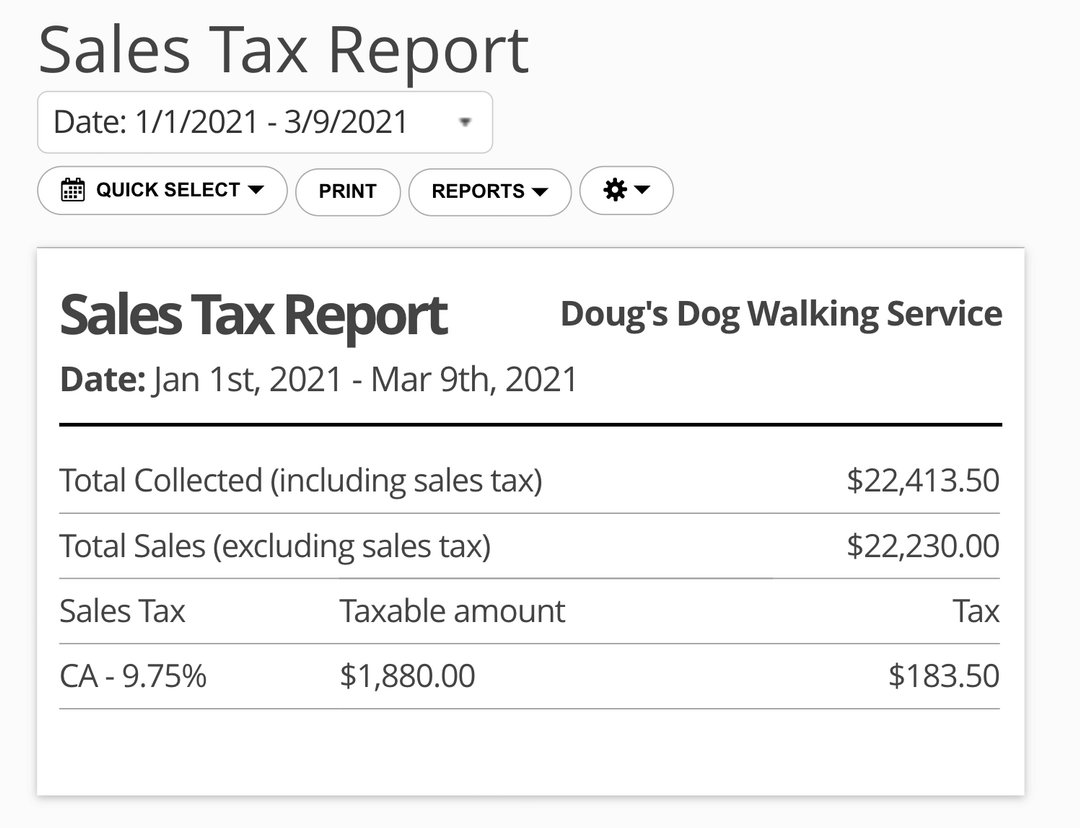Click the calendar icon on Quick Select
1080x828 pixels.
coord(73,190)
